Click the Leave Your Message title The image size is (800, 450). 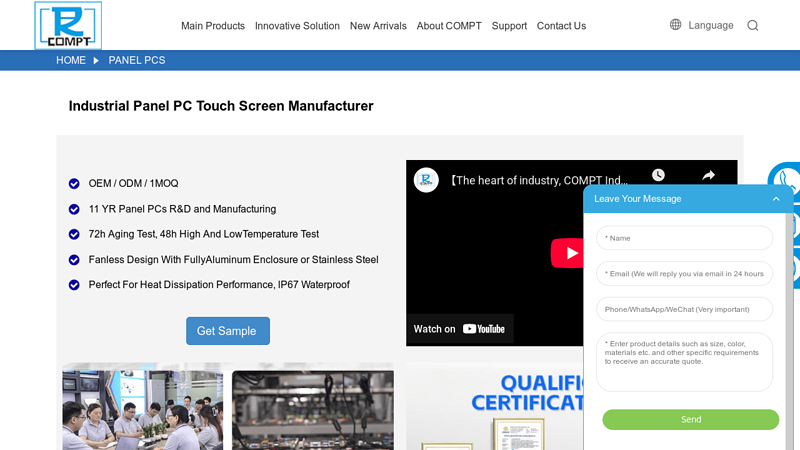(x=637, y=199)
